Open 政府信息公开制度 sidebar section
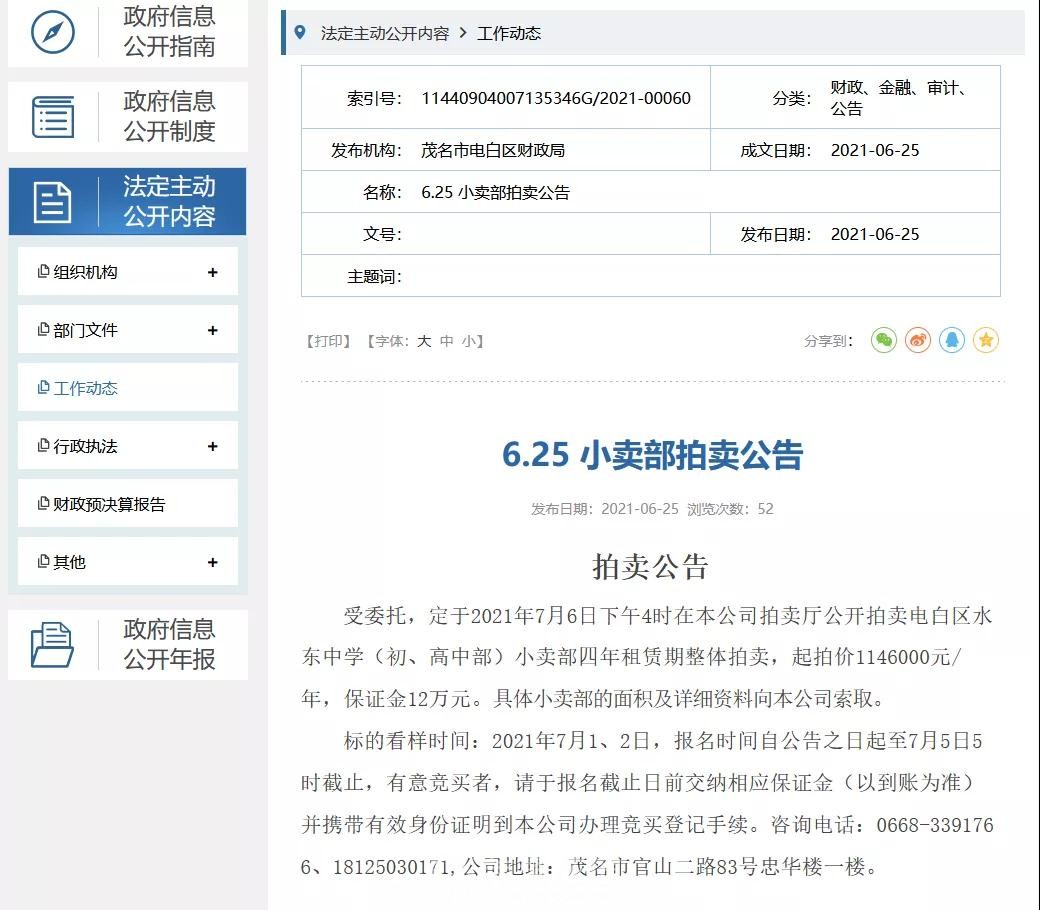 tap(127, 117)
